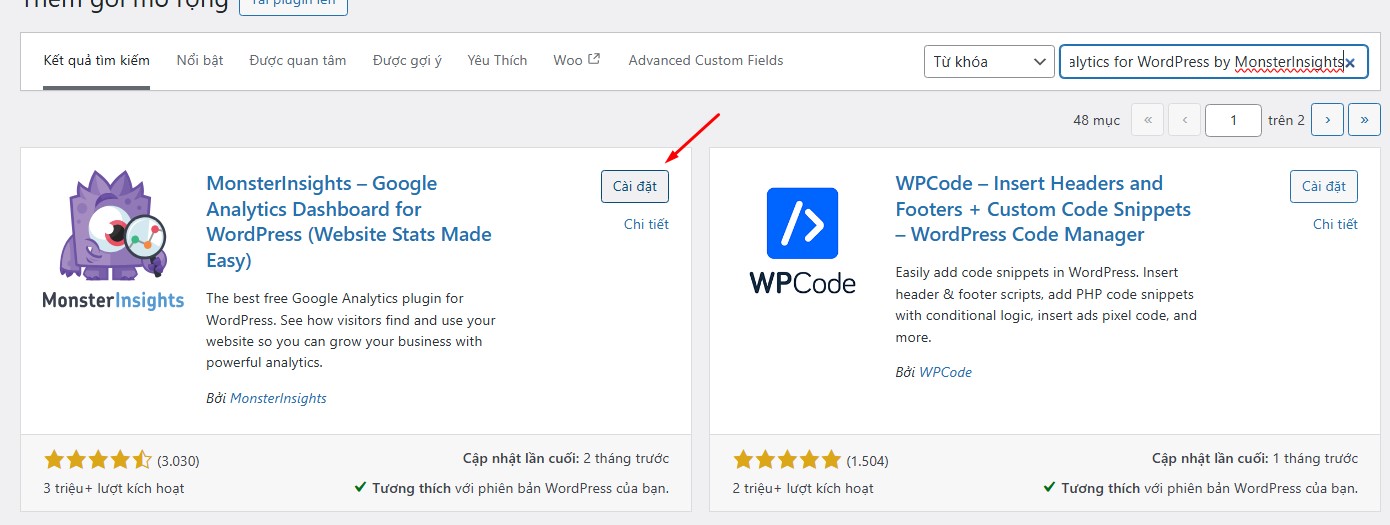Click the 3 triệu+ lượt kích hoạt text
Viewport: 1390px width, 525px height.
point(114,488)
